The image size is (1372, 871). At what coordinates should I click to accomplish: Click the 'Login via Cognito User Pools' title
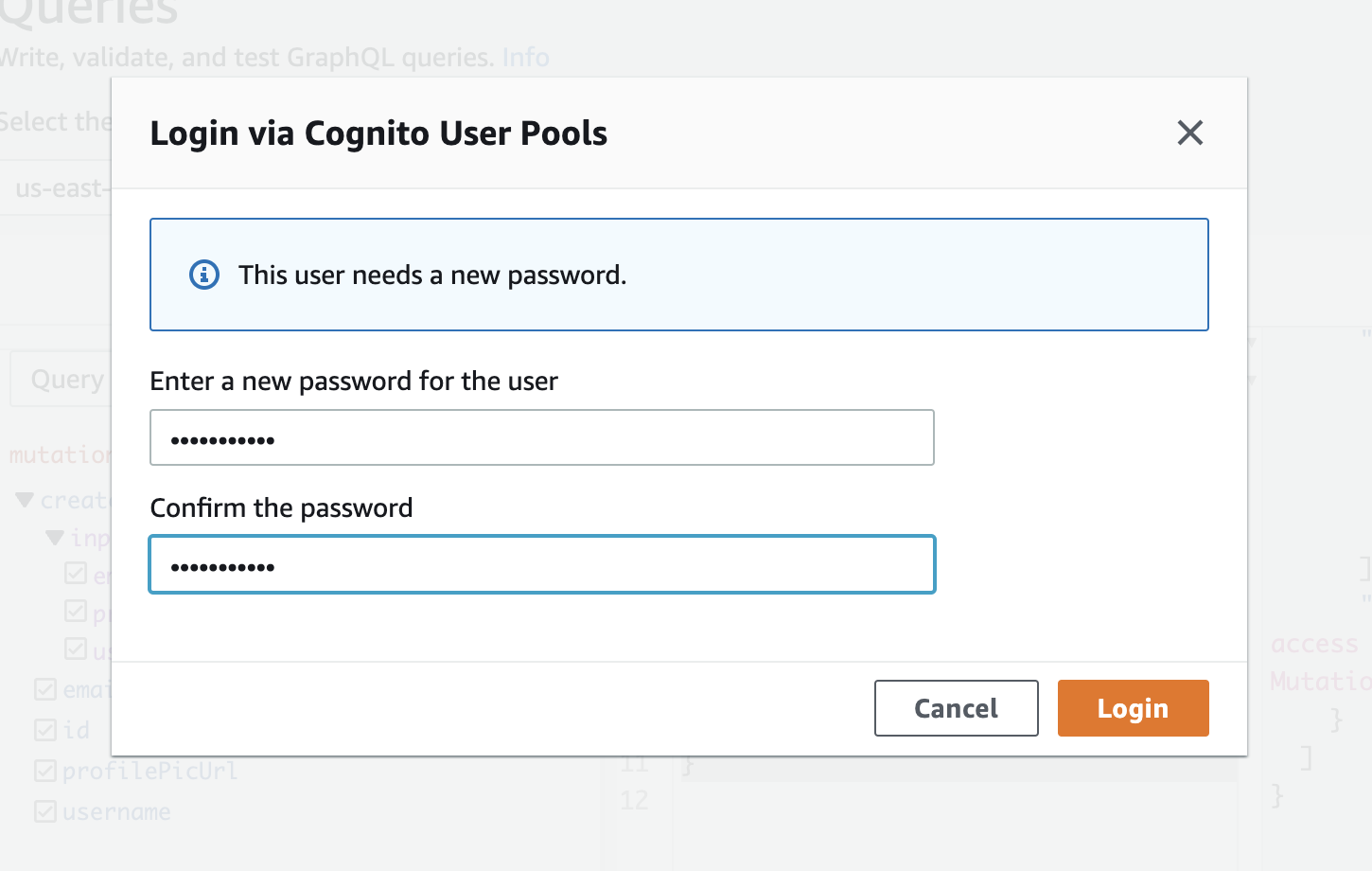click(378, 133)
